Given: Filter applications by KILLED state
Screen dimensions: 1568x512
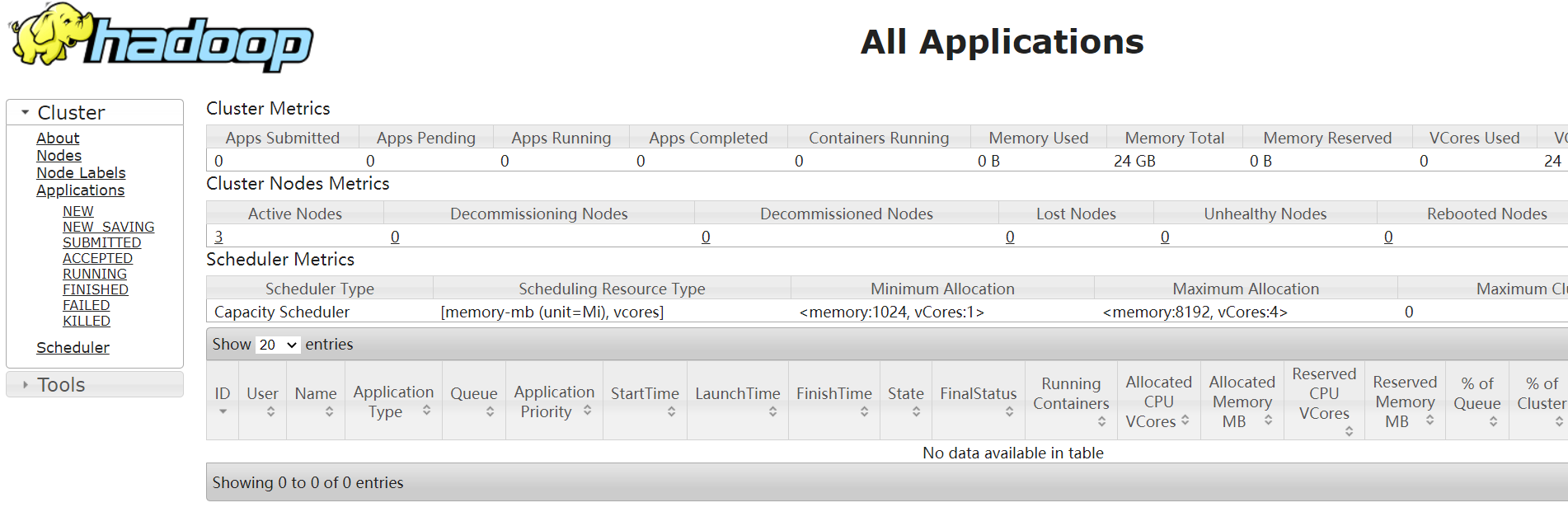Looking at the screenshot, I should point(87,321).
